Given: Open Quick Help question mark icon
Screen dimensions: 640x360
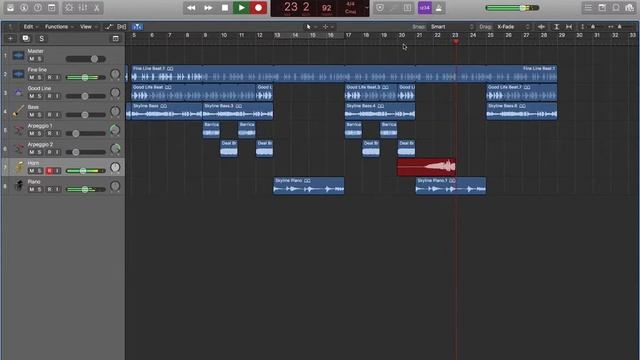Looking at the screenshot, I should coord(38,8).
